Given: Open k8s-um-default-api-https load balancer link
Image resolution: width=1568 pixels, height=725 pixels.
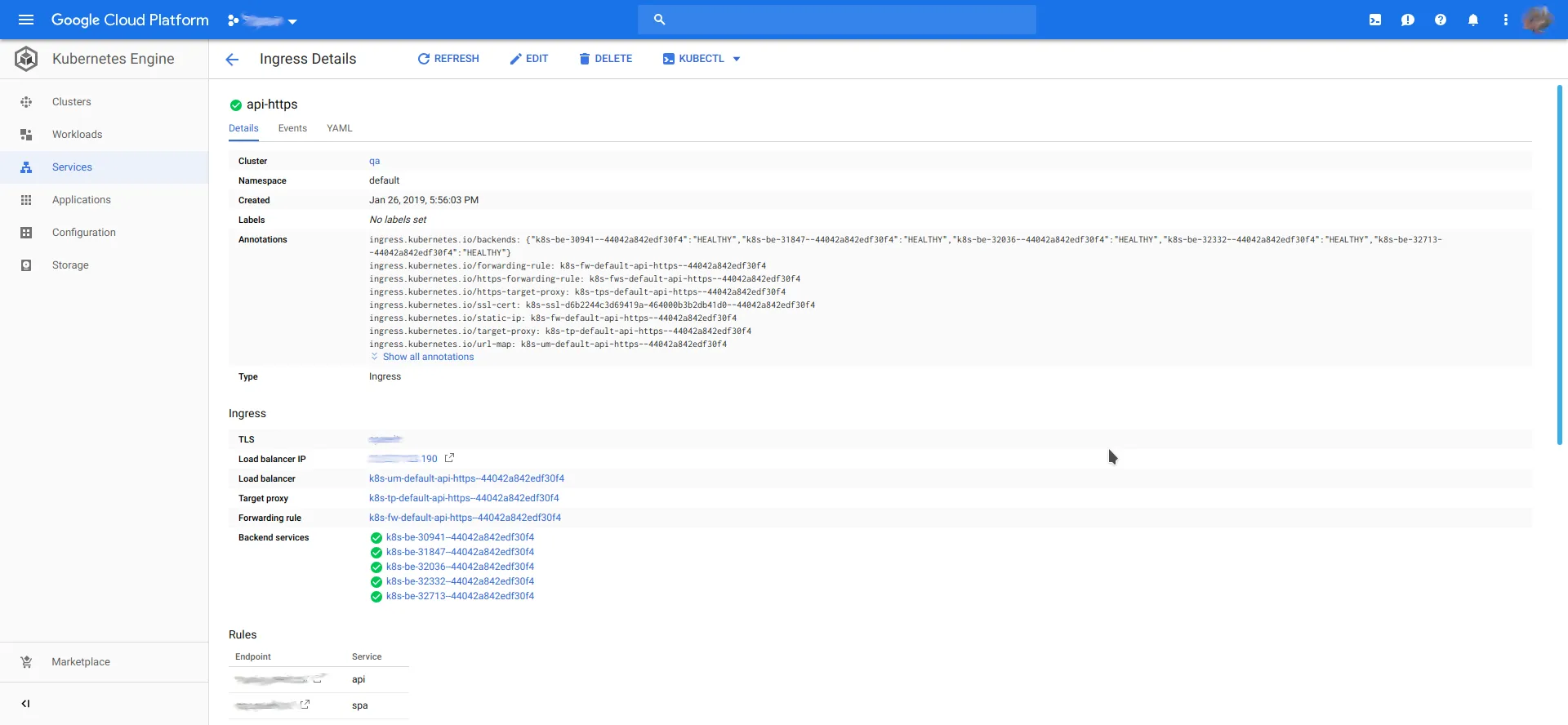Looking at the screenshot, I should [x=466, y=478].
